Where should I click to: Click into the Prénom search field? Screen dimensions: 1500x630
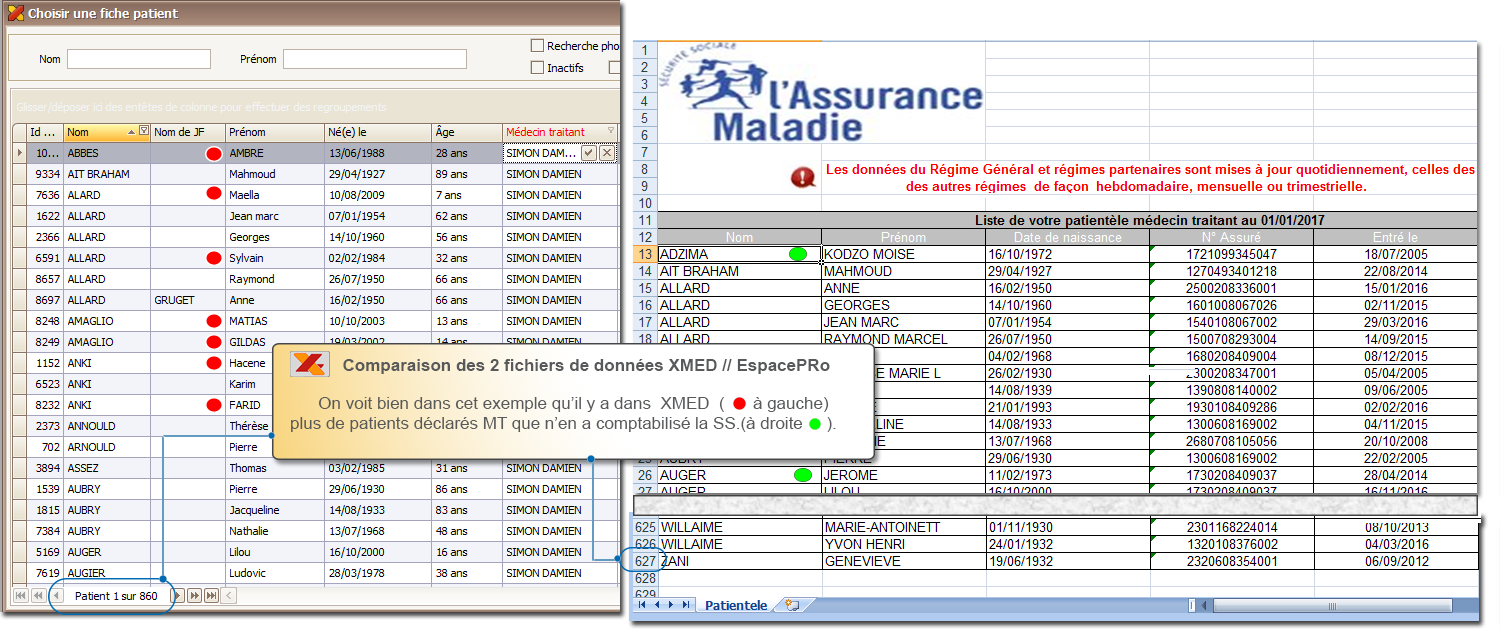click(x=374, y=60)
